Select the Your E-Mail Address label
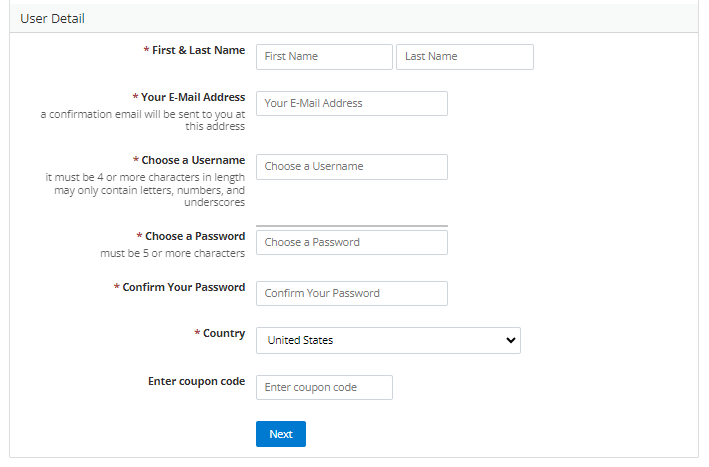The height and width of the screenshot is (467, 709). coord(192,97)
